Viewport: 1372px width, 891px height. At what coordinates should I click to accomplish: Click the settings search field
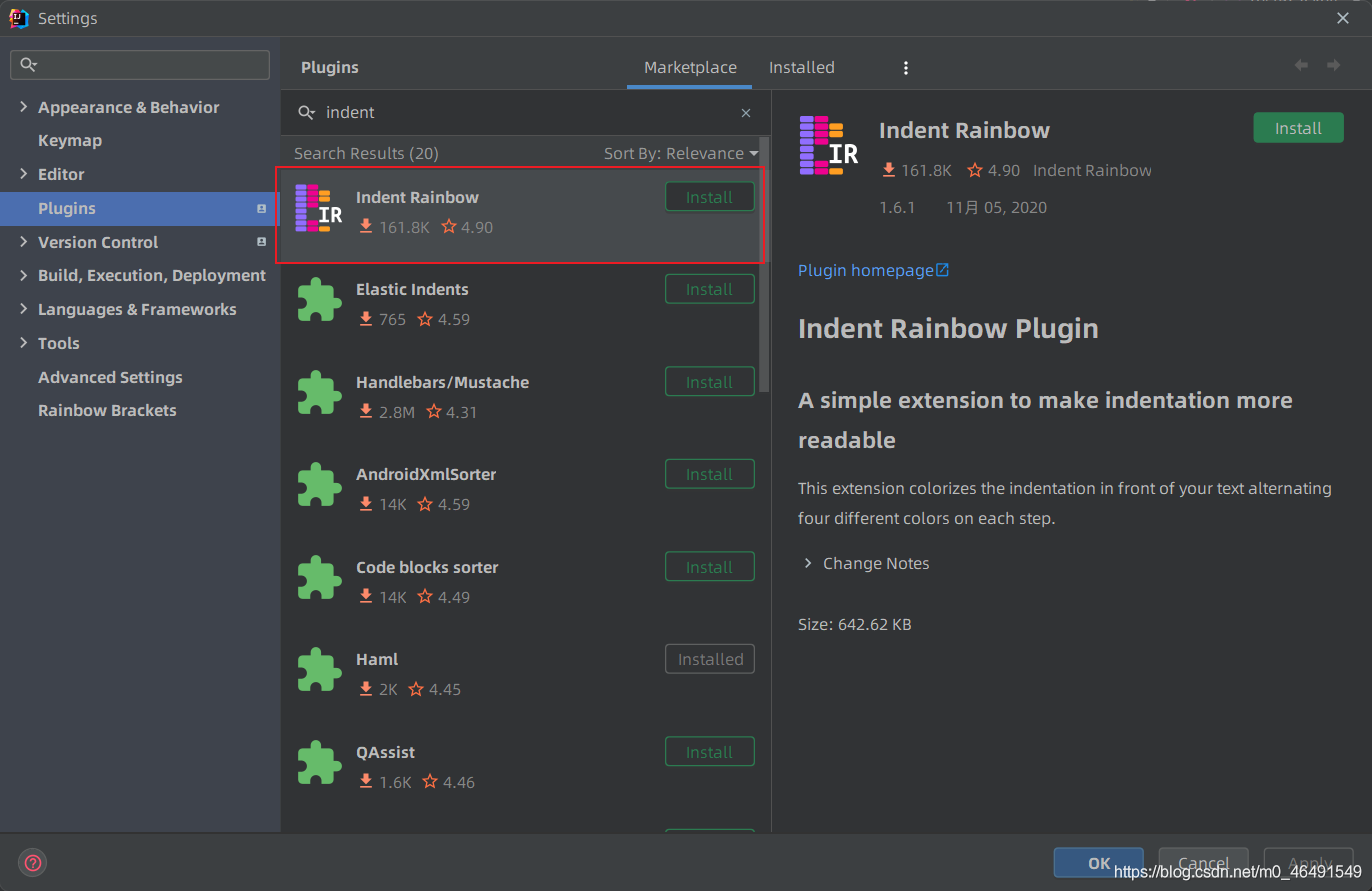tap(140, 65)
